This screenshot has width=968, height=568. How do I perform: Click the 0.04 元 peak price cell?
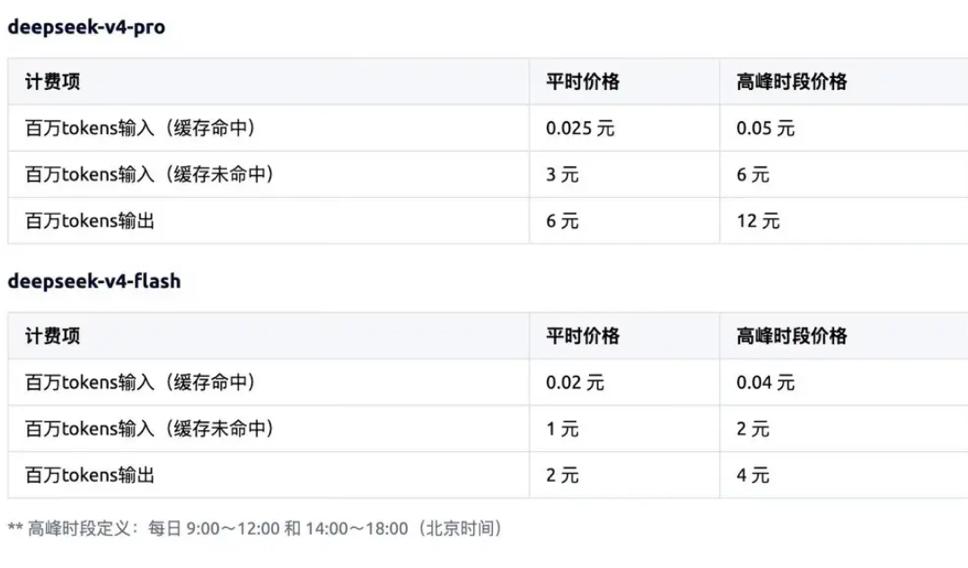point(765,383)
